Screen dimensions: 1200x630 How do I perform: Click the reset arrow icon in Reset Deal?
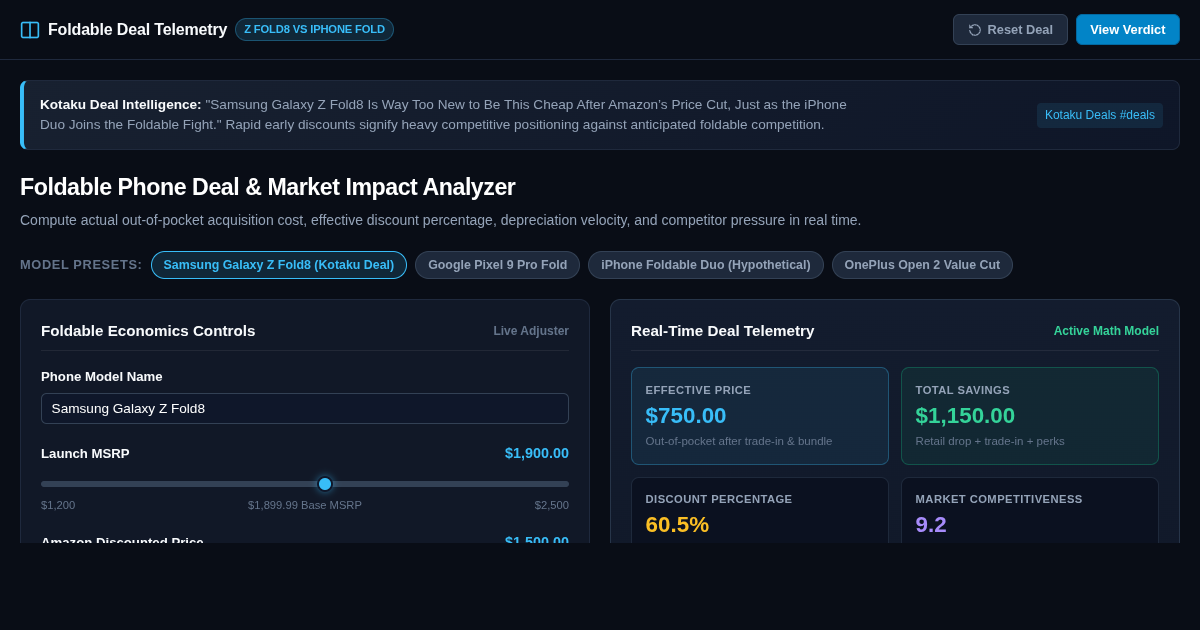click(x=975, y=30)
